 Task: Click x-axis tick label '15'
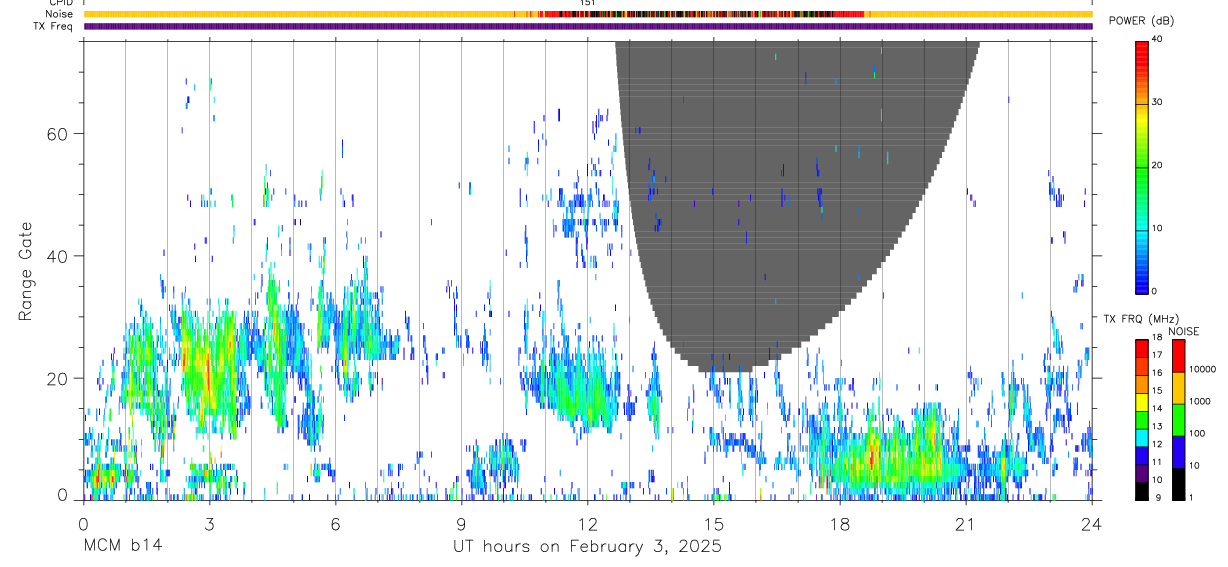click(714, 523)
